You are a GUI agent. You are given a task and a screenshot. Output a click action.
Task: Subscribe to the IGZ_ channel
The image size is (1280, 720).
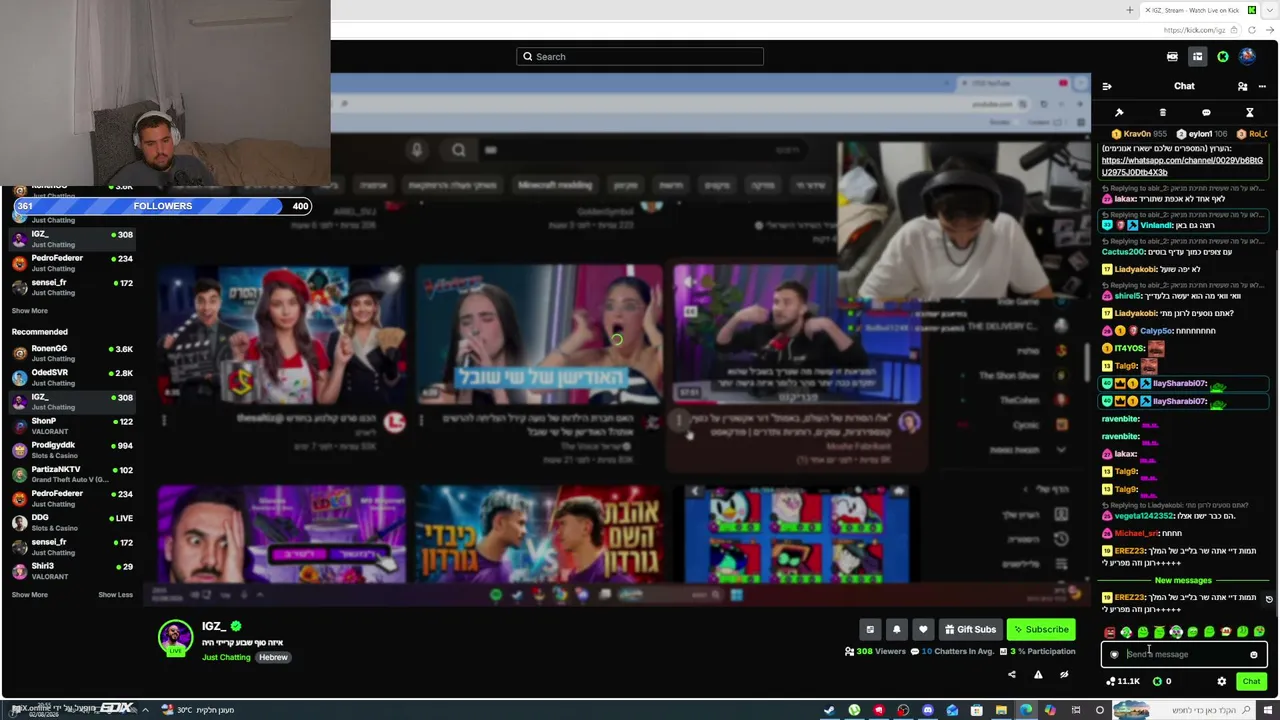pos(1040,630)
